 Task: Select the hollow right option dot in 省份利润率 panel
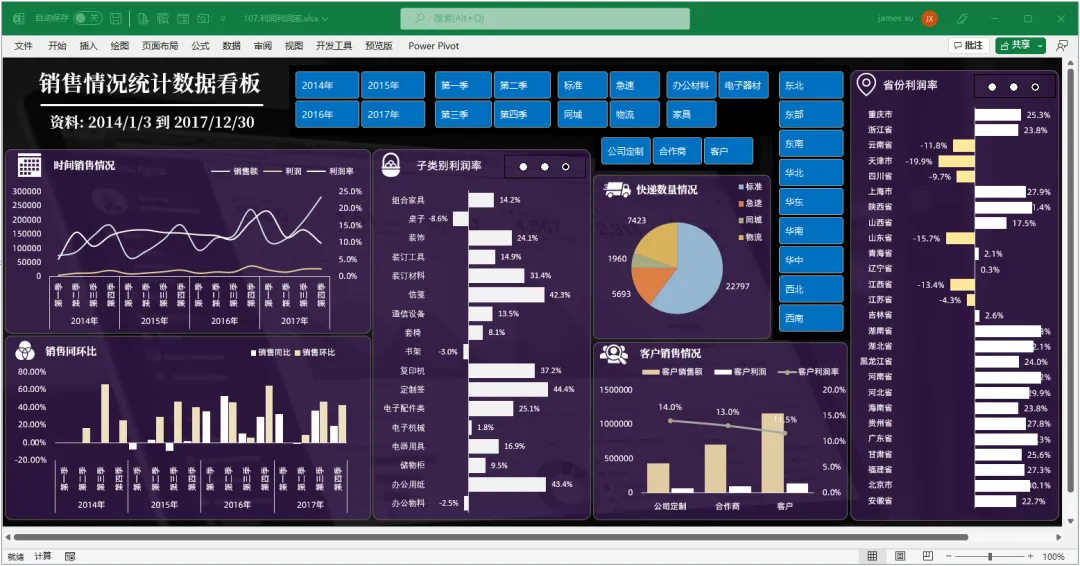tap(1035, 87)
